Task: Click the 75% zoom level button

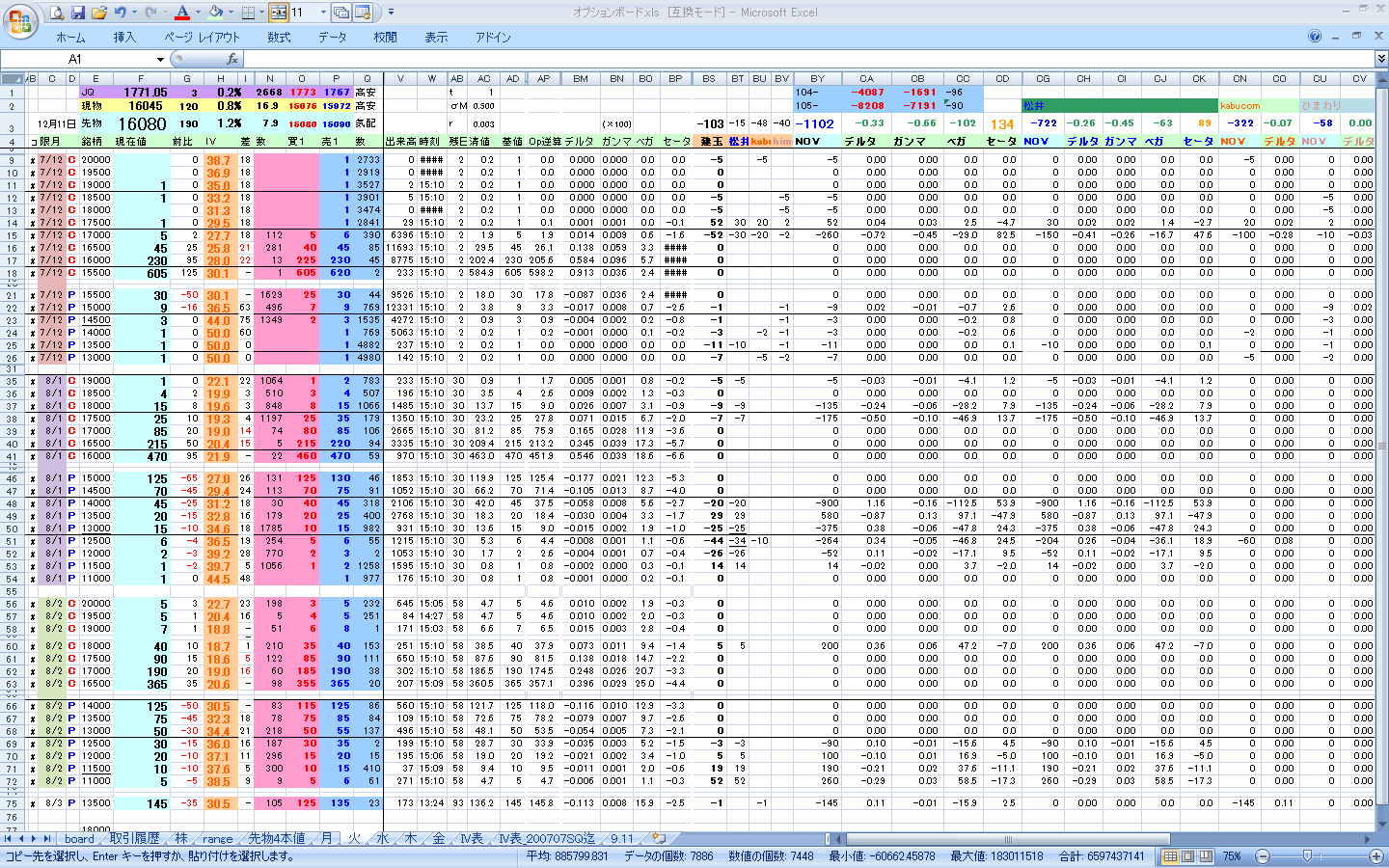Action: 1232,855
